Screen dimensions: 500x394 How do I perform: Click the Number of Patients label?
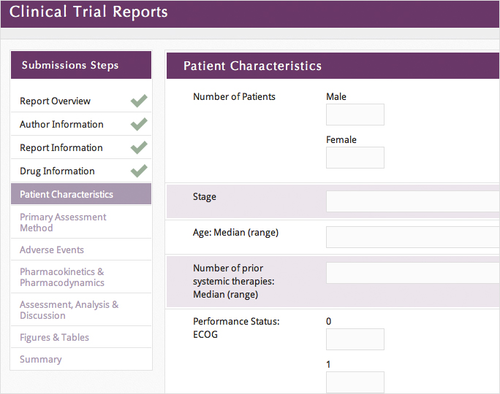pos(234,97)
